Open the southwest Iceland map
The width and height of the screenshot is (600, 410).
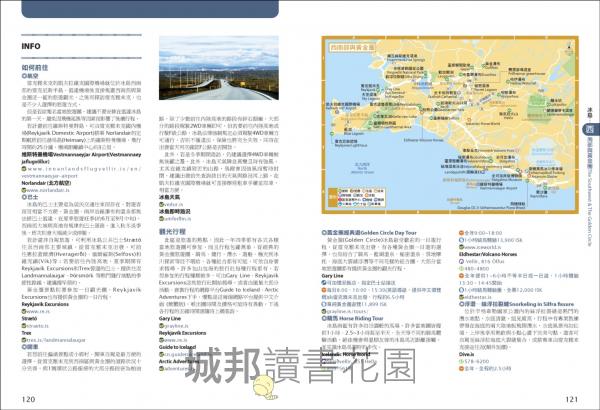(x=450, y=124)
